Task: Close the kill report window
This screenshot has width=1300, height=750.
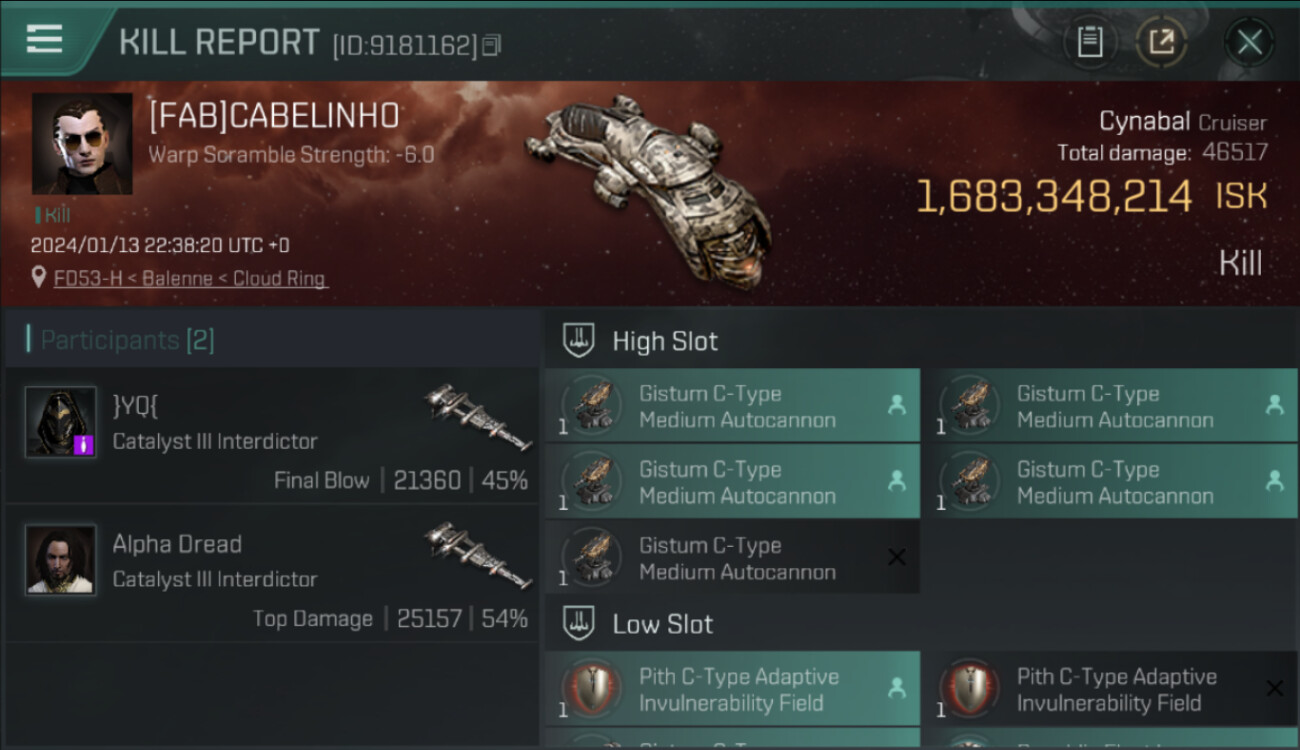Action: tap(1249, 42)
